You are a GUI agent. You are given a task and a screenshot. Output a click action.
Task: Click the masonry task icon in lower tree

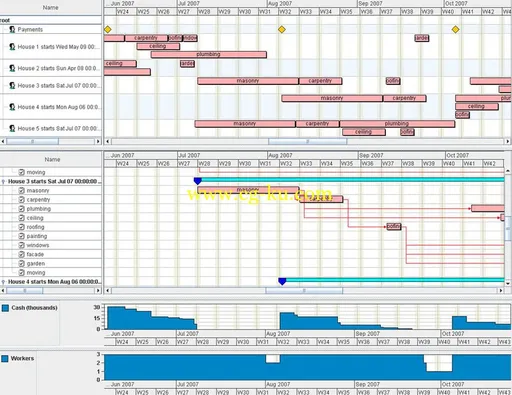coord(22,191)
